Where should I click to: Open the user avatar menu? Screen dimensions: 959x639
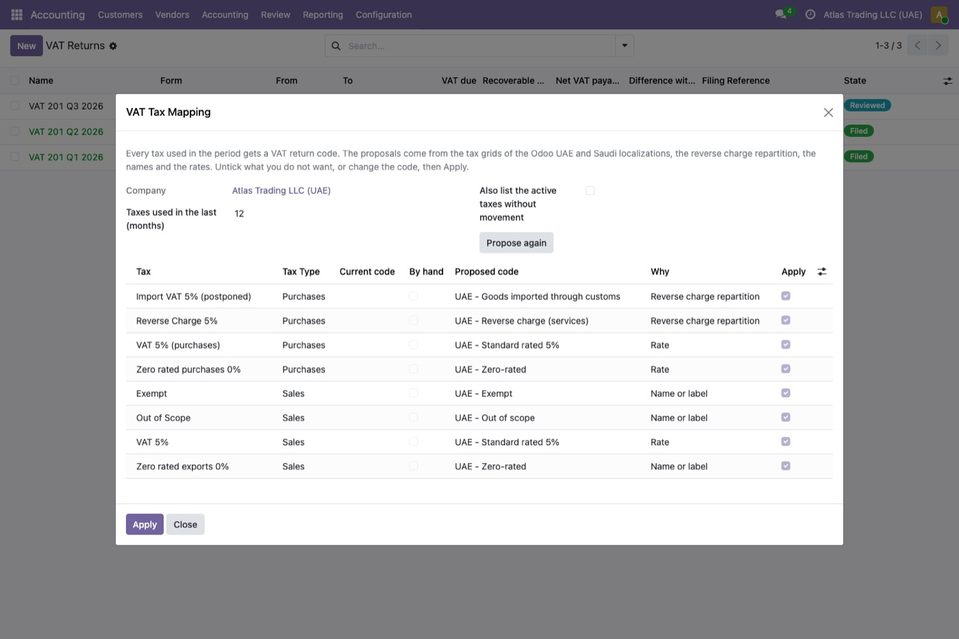939,14
